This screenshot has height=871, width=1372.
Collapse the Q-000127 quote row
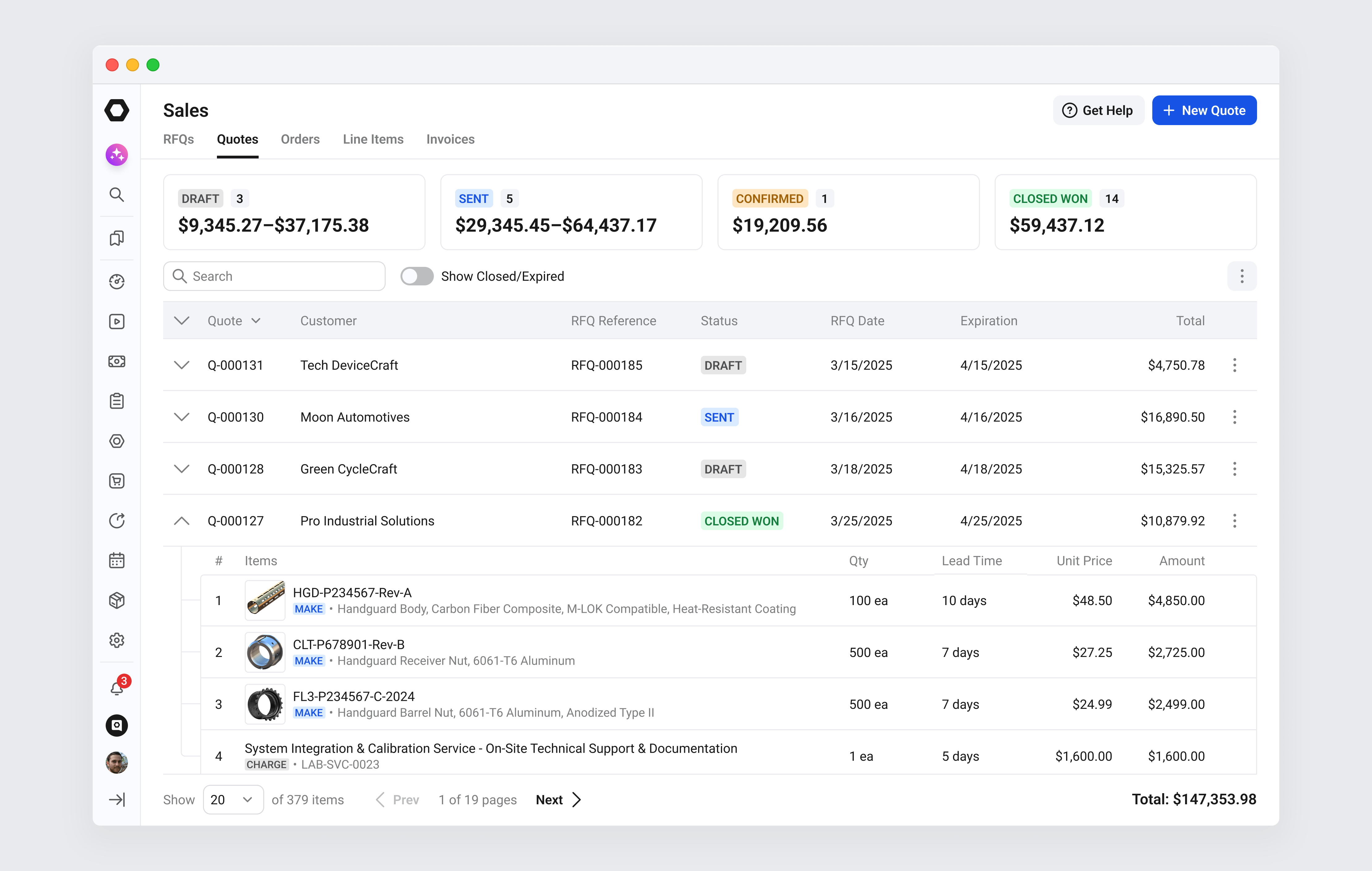click(181, 521)
